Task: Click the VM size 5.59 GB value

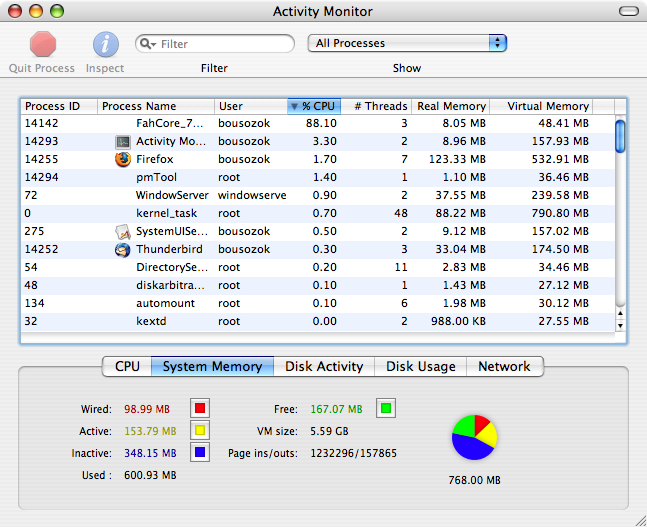Action: 329,431
